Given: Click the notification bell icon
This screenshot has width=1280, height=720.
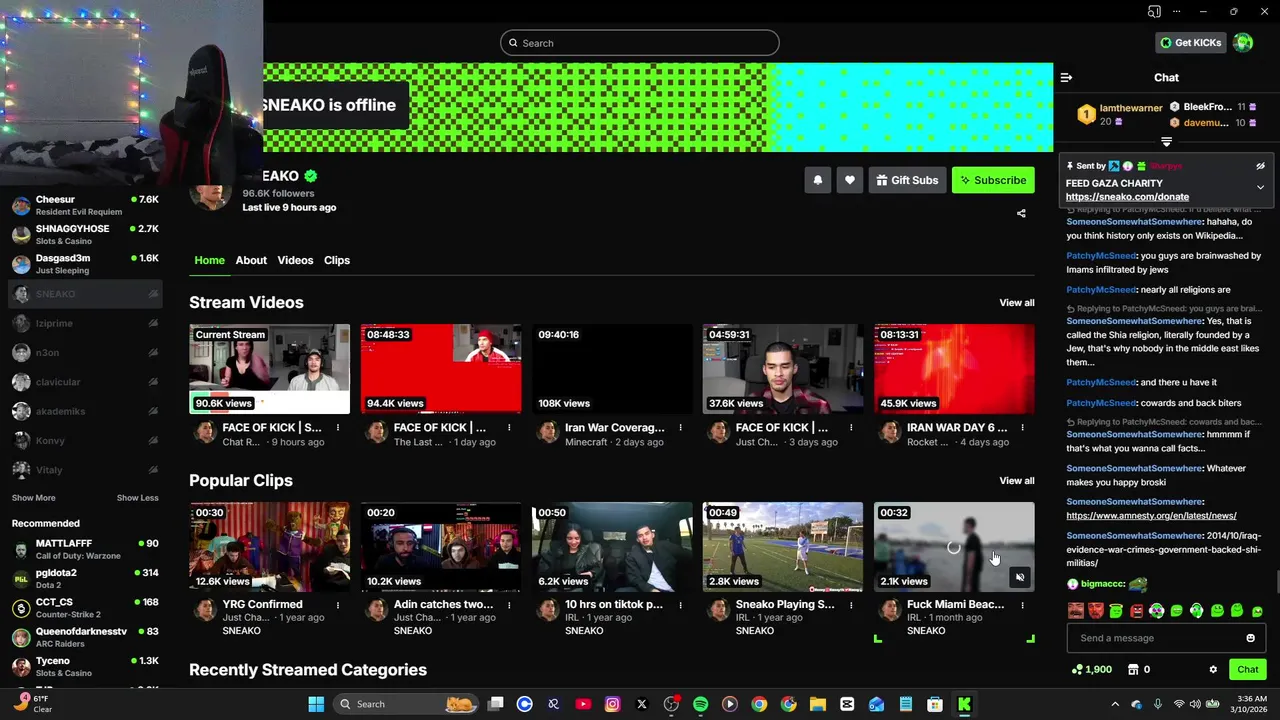Looking at the screenshot, I should [x=817, y=180].
